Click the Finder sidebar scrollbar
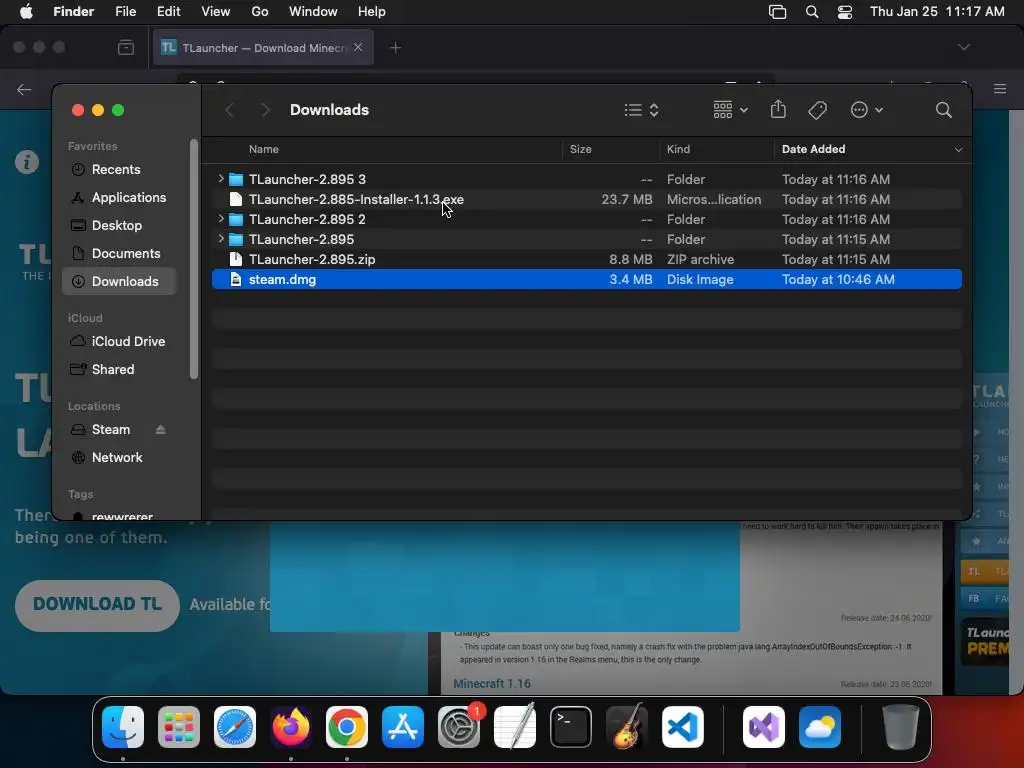The width and height of the screenshot is (1024, 768). click(x=193, y=259)
